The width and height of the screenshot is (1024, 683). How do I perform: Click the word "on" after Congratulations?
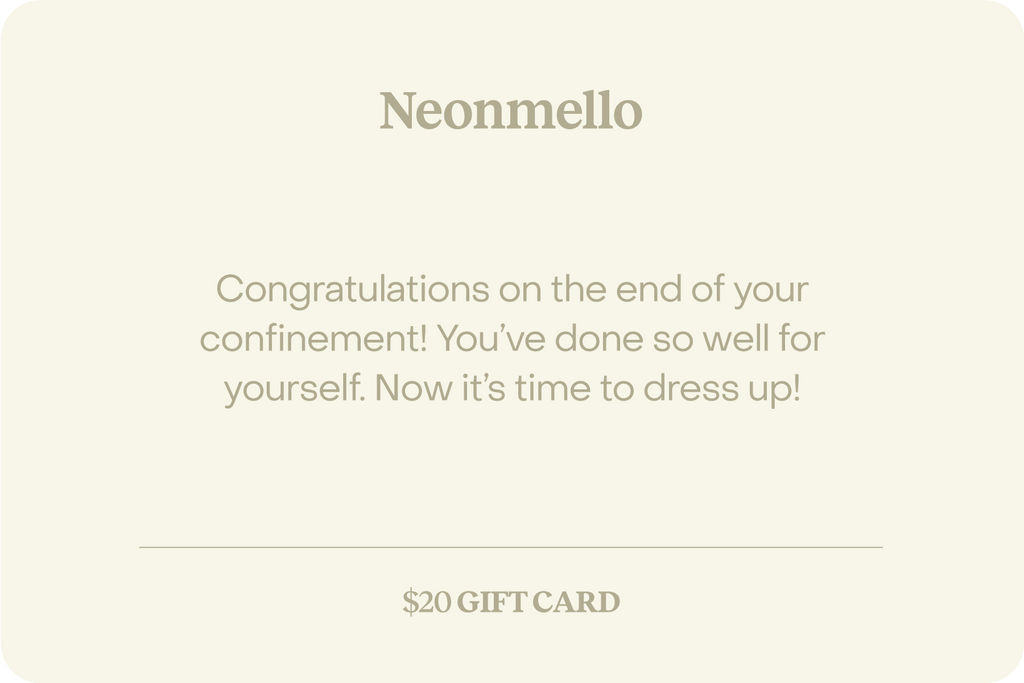coord(520,291)
